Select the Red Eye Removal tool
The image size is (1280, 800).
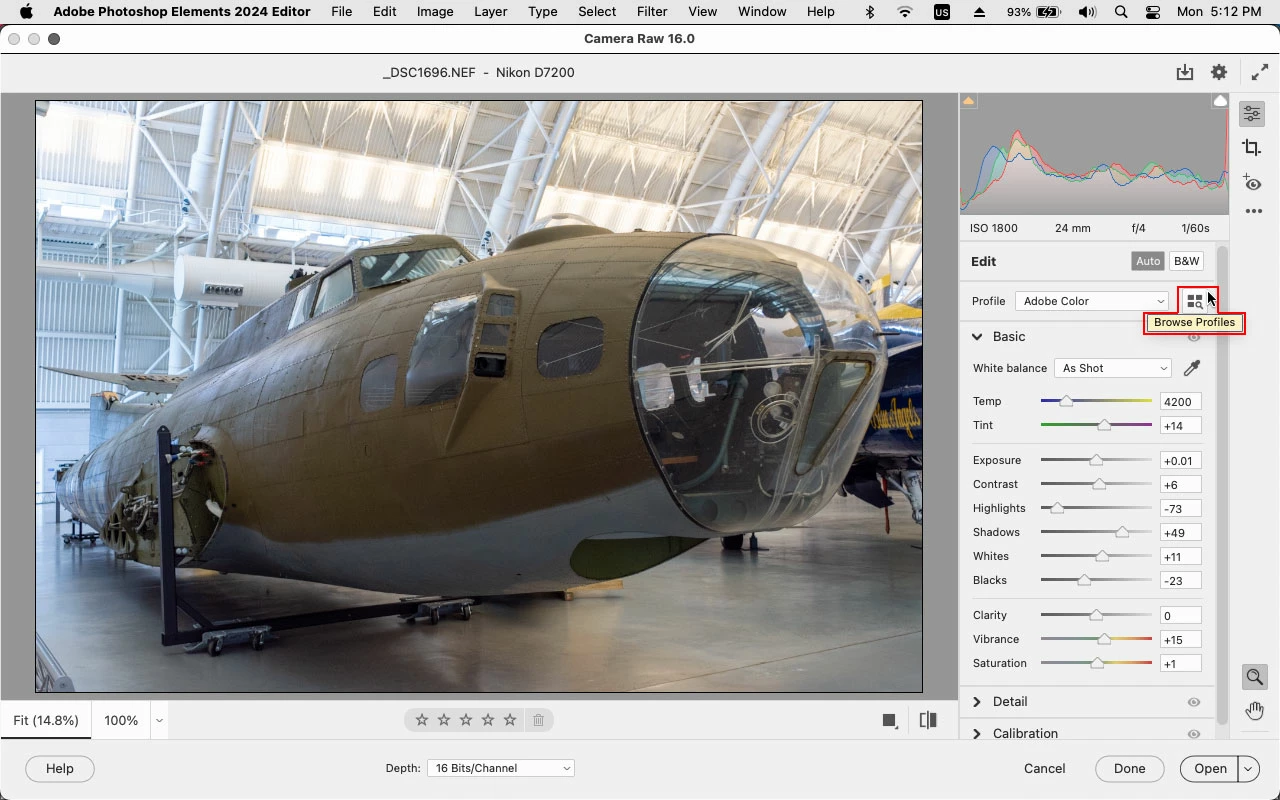click(x=1252, y=182)
